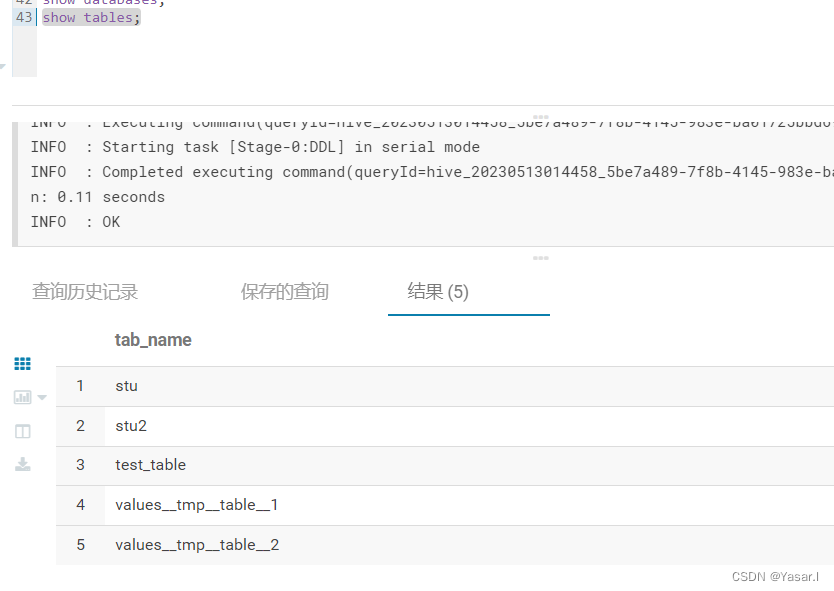Place cursor in 'show tables;' editor line

(91, 18)
